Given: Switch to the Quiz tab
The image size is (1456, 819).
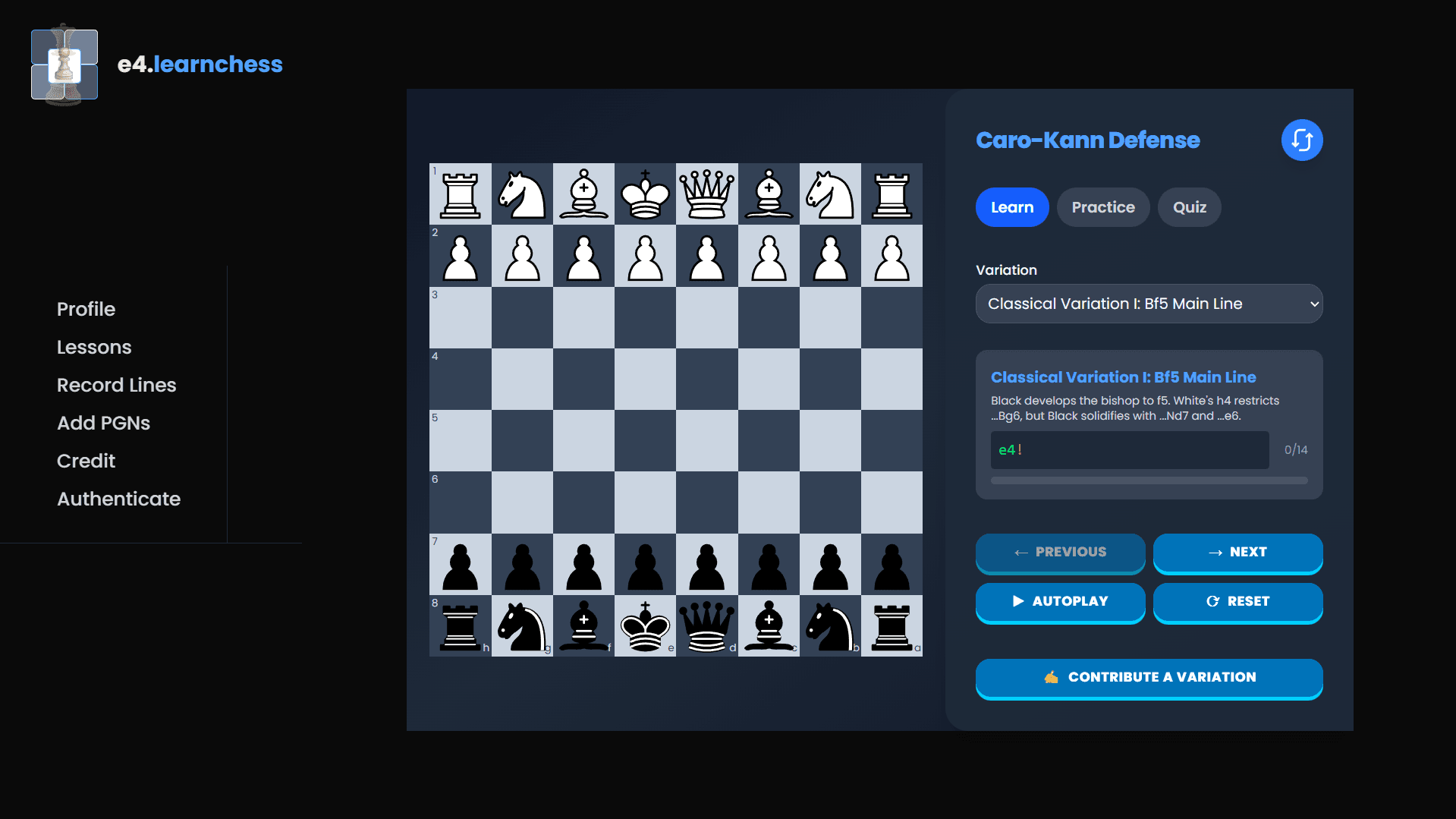Looking at the screenshot, I should click(1189, 206).
